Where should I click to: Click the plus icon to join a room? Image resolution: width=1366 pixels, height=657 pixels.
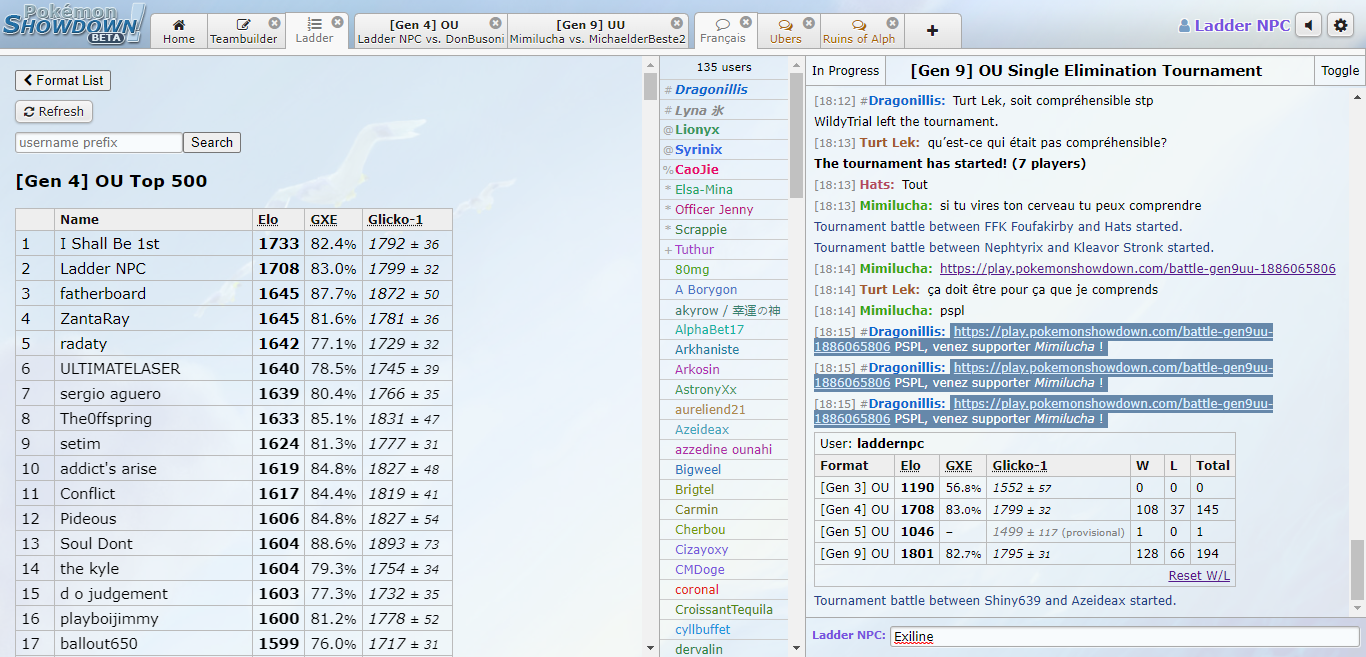click(932, 31)
